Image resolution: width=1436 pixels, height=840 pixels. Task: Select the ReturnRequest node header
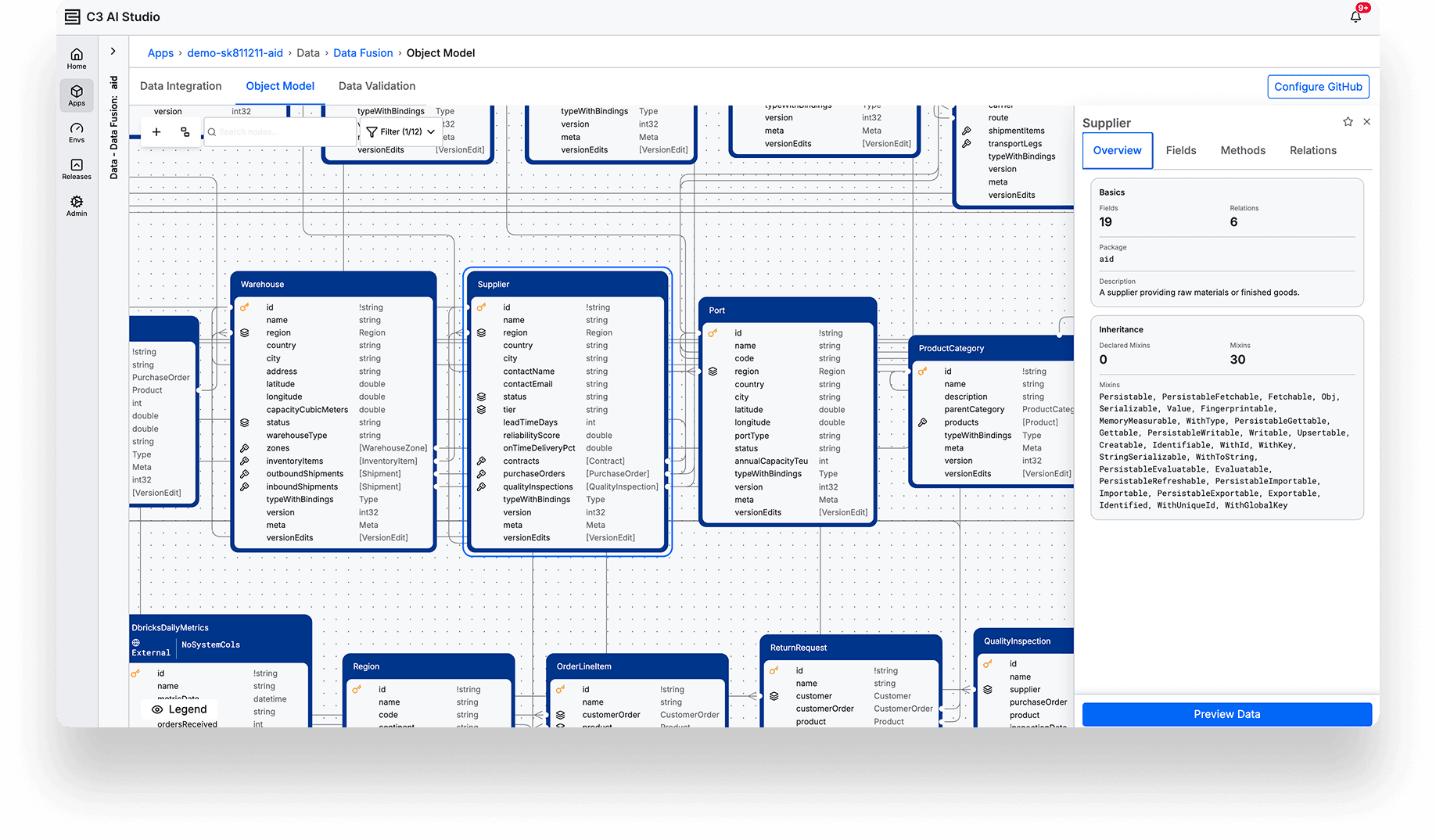851,648
